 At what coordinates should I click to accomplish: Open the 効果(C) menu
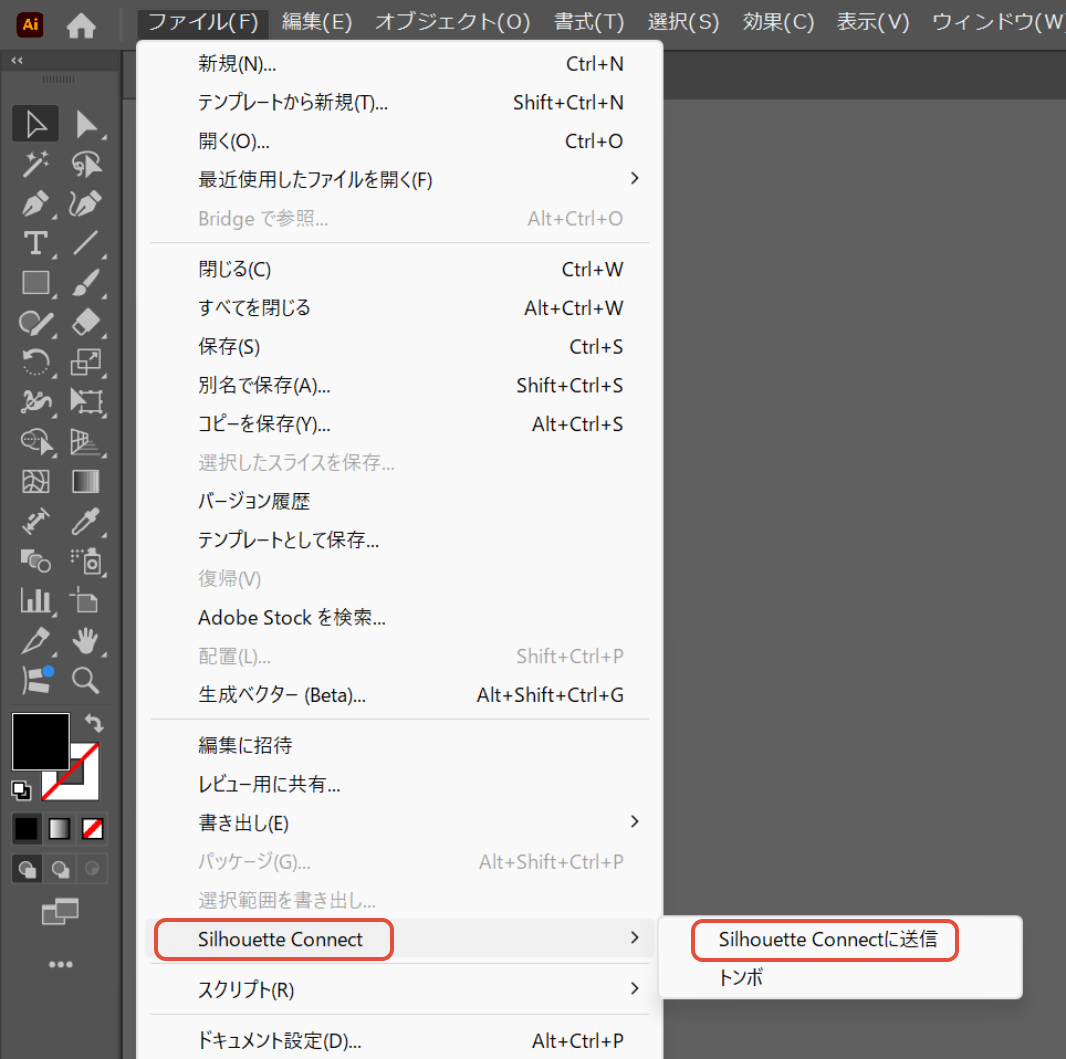click(778, 22)
